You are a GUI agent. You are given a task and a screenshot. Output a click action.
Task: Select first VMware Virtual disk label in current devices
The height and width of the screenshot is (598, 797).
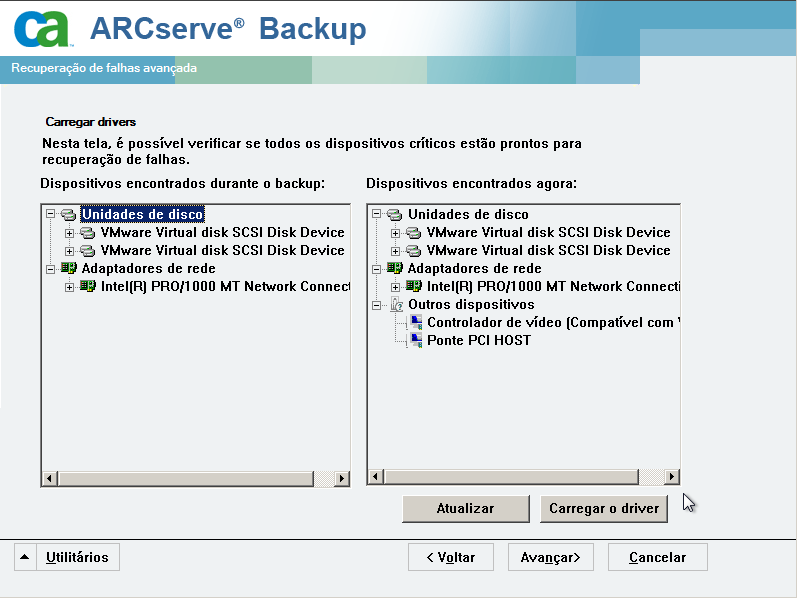click(x=548, y=232)
